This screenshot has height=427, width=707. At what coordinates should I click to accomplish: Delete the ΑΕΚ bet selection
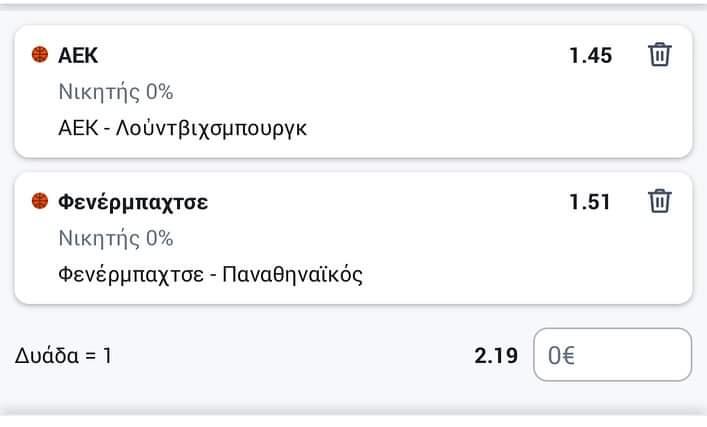(660, 55)
